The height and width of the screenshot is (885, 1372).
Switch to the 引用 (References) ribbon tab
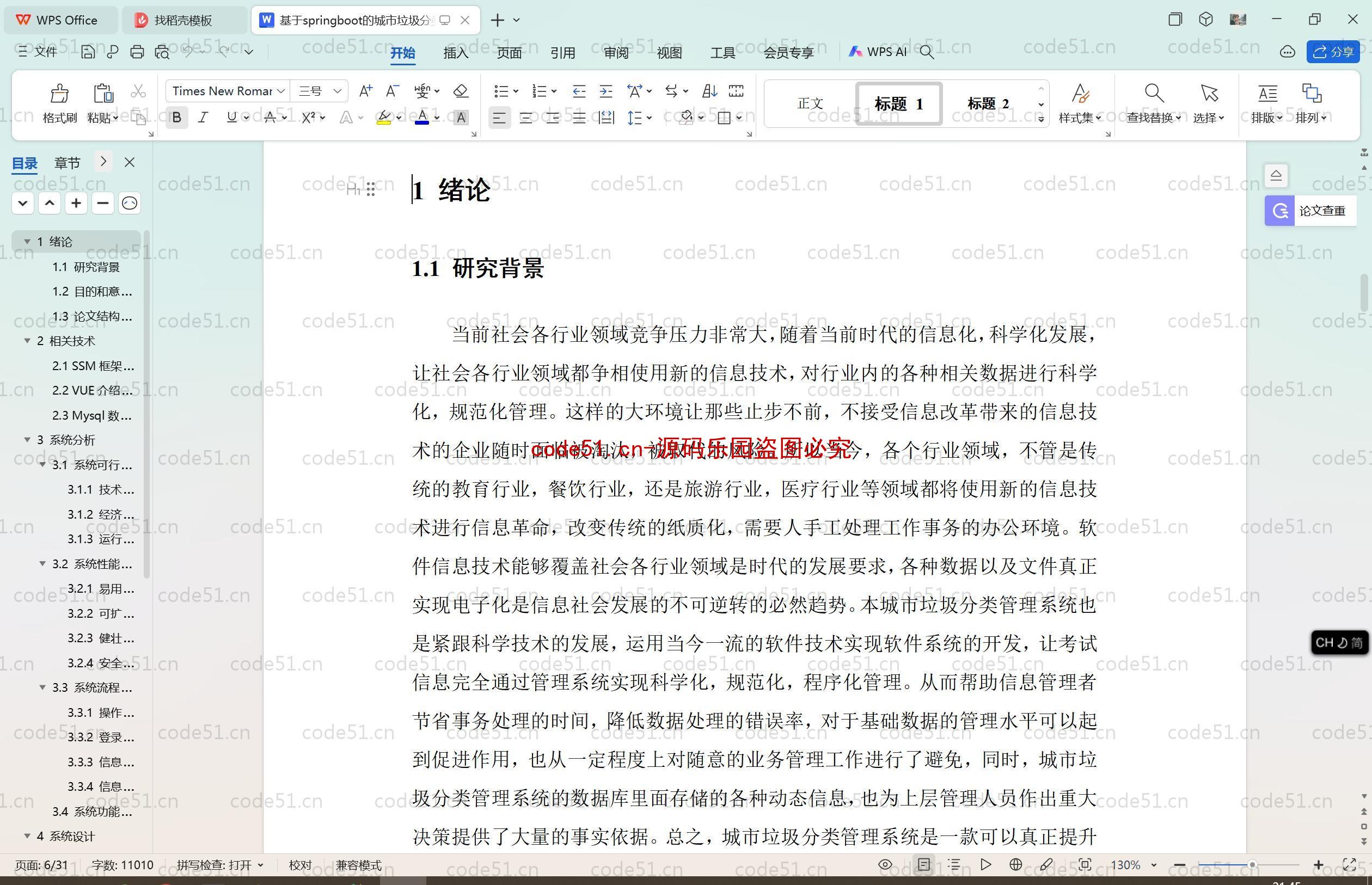(x=563, y=52)
